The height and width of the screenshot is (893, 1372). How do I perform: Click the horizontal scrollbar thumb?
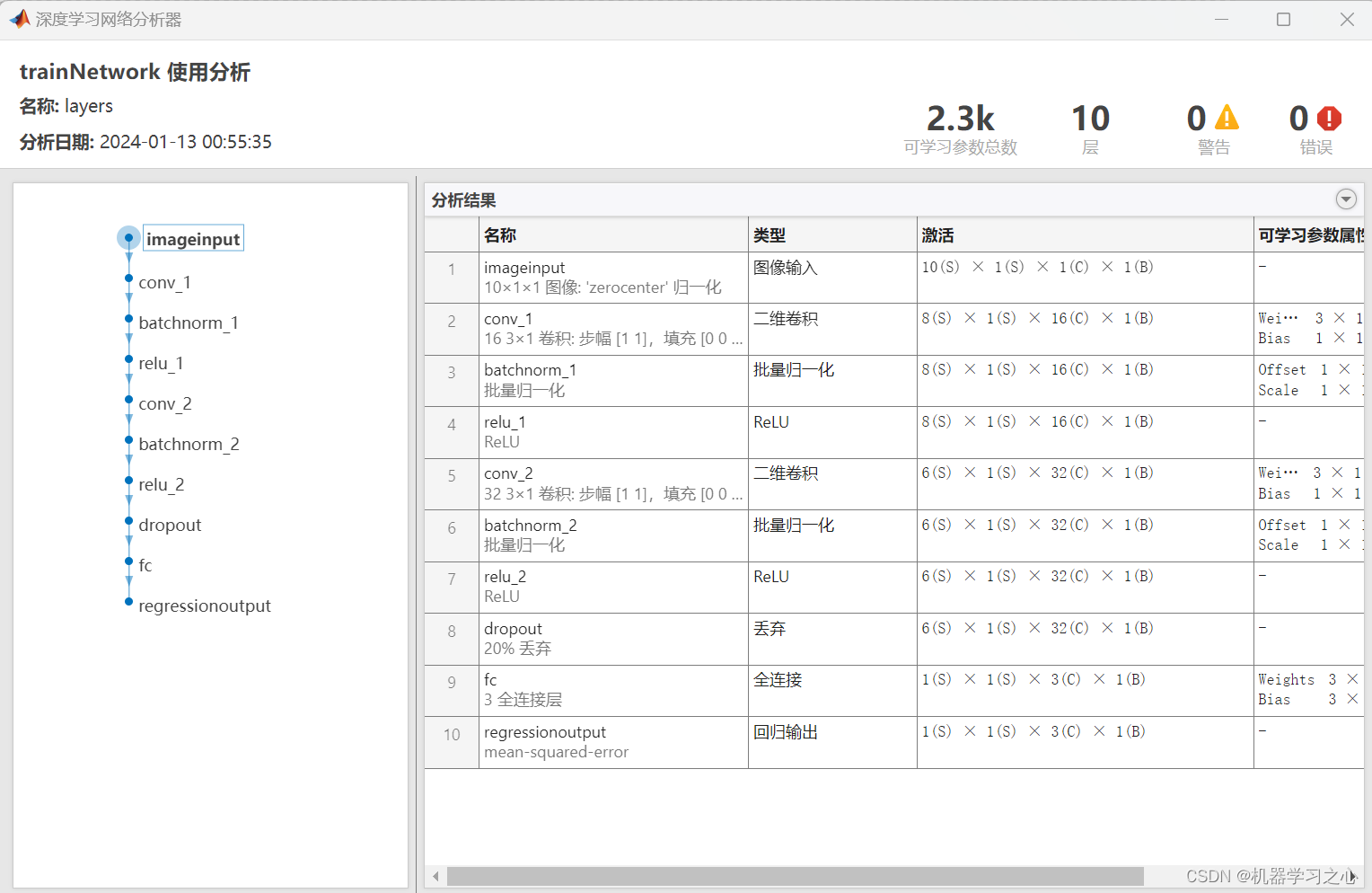796,876
